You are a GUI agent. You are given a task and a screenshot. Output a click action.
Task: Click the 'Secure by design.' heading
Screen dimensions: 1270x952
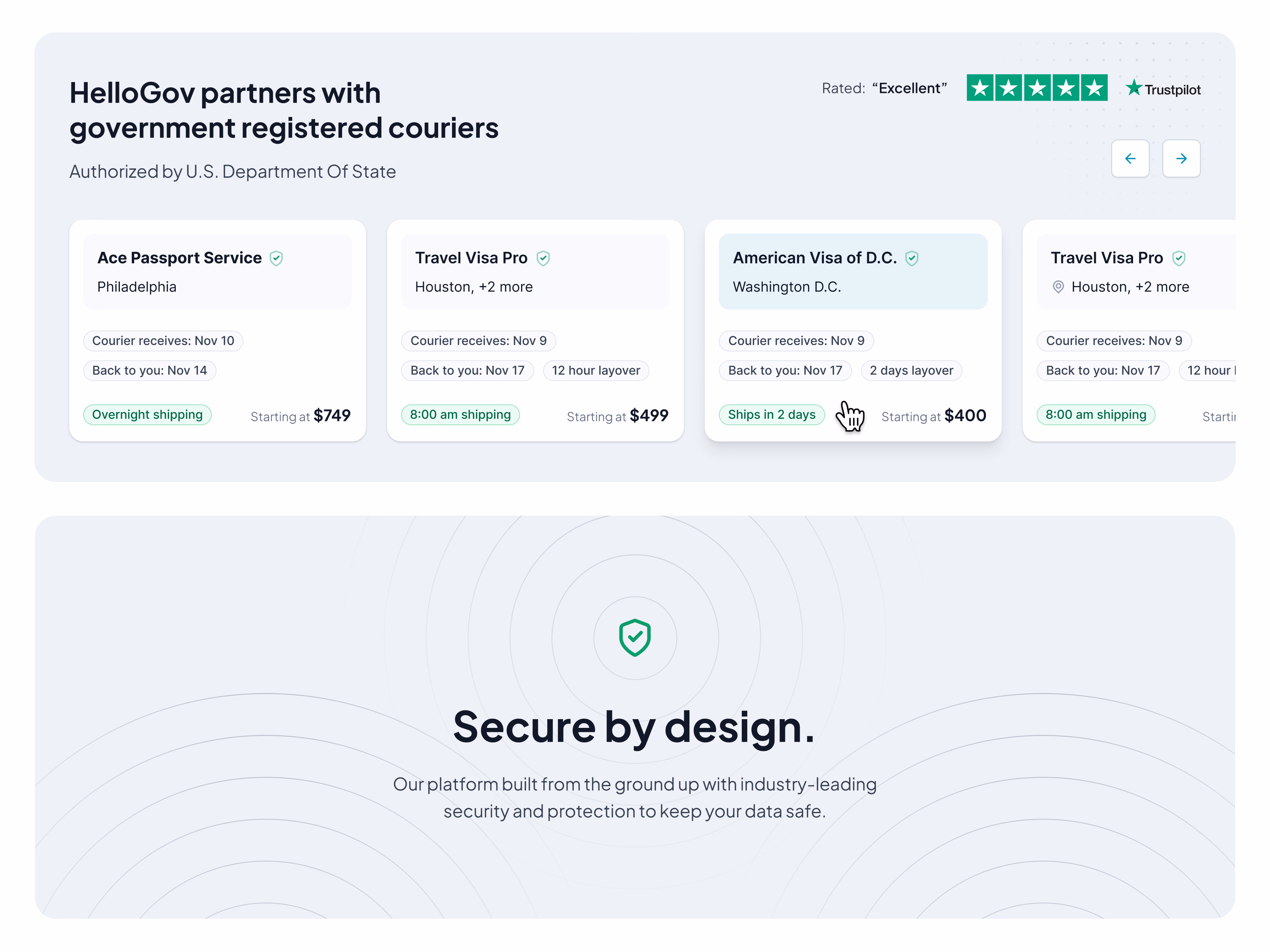point(634,727)
